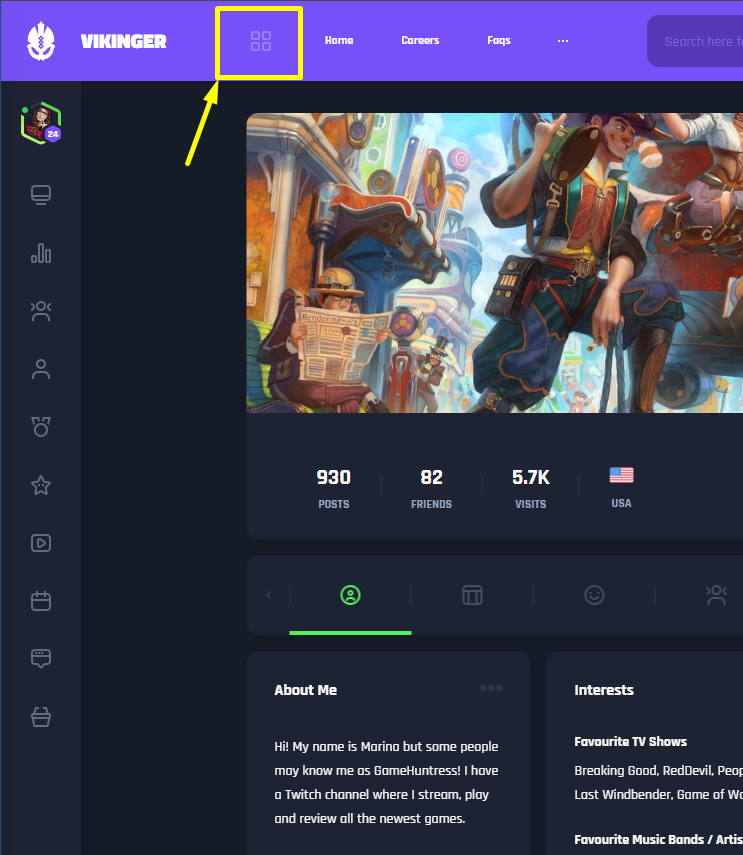
Task: Click the About Me heading
Action: coord(305,690)
